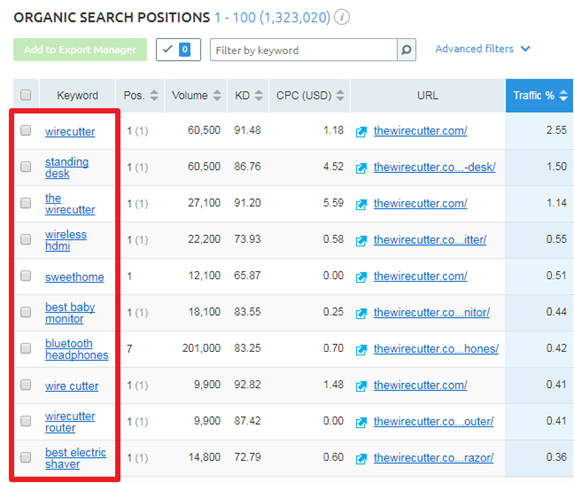Open external link icon for wirecutter router row

361,422
